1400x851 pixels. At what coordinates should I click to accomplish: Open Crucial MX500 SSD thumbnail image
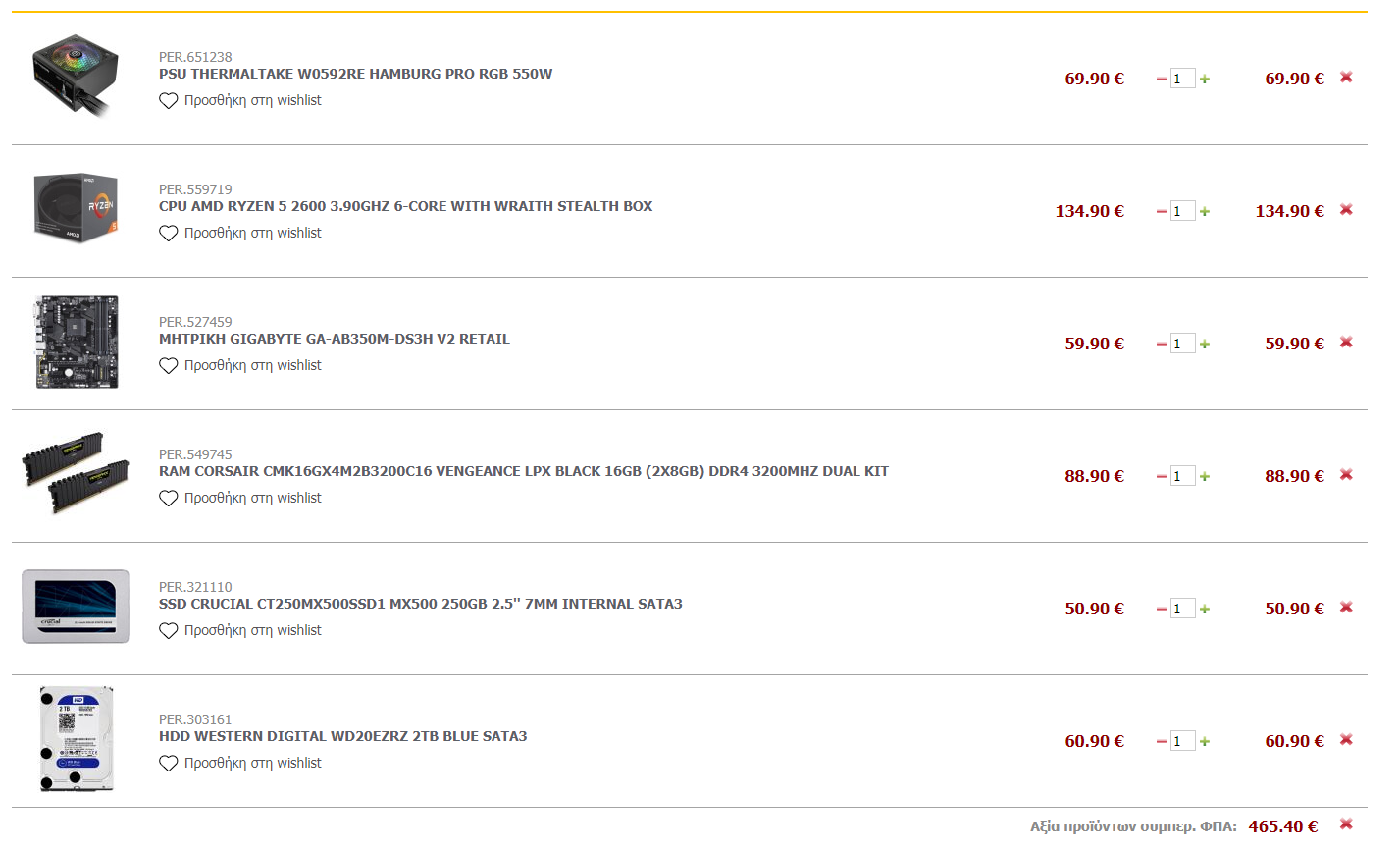(76, 607)
